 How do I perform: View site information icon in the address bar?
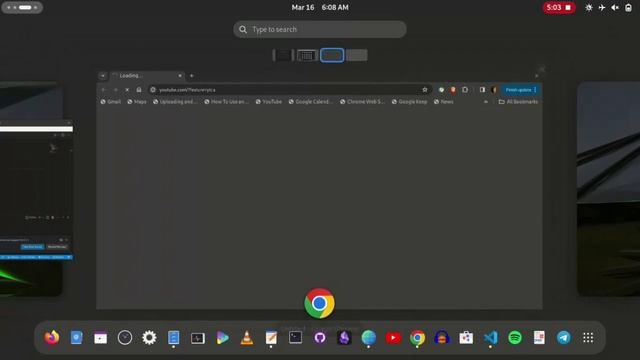(x=153, y=90)
